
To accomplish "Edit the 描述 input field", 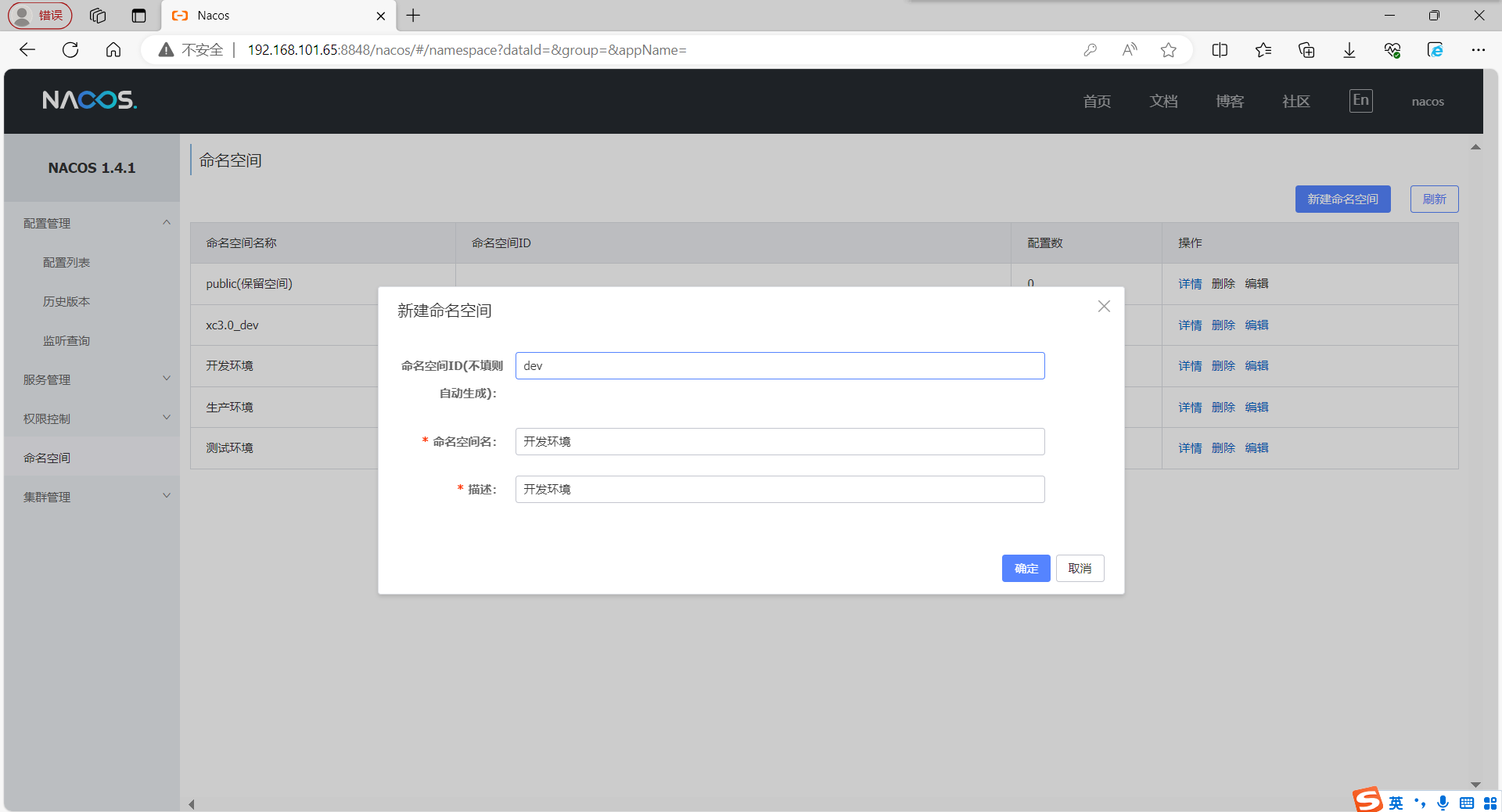I will (x=780, y=490).
